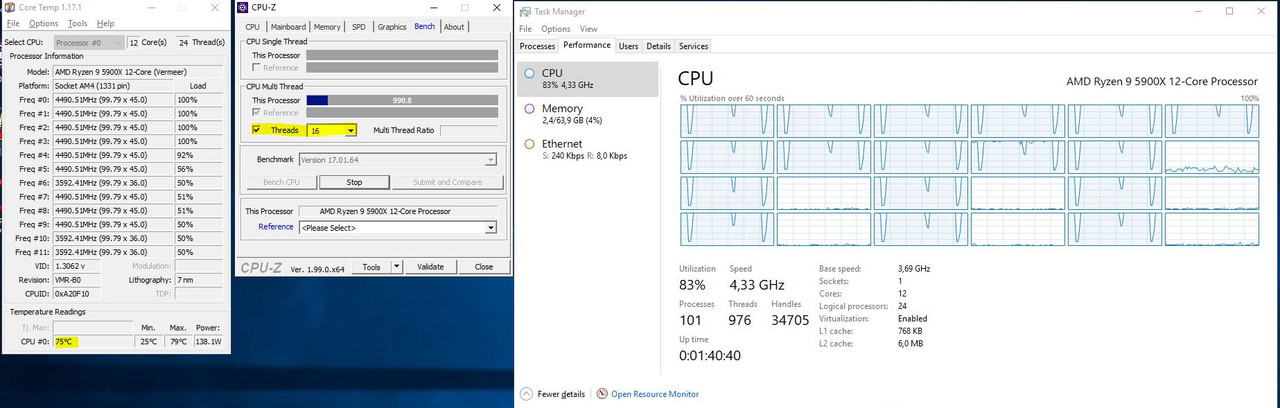Click the Ethernet entry in Task Manager sidebar
This screenshot has height=408, width=1280.
[589, 150]
